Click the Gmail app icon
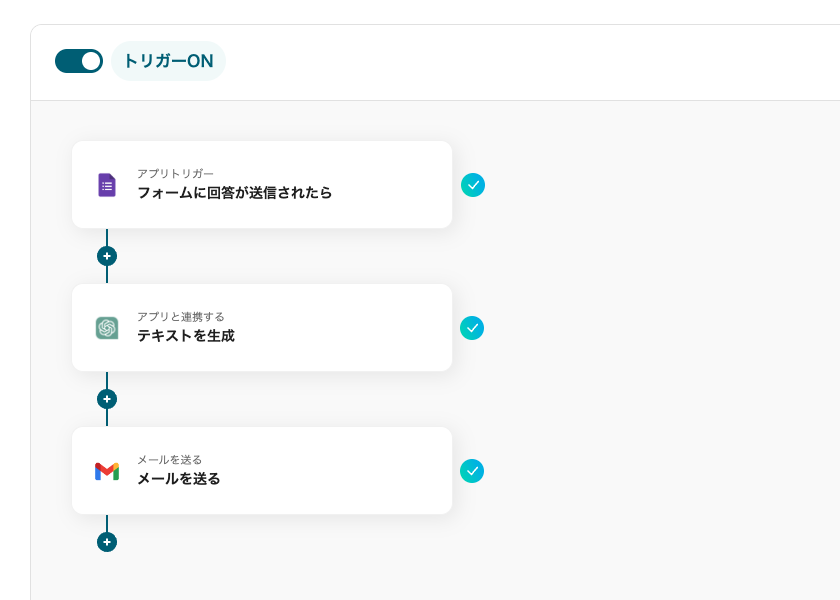The width and height of the screenshot is (840, 600). point(107,471)
